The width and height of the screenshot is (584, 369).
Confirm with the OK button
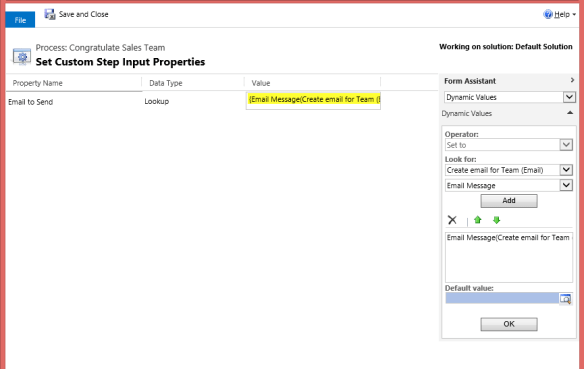pyautogui.click(x=509, y=324)
